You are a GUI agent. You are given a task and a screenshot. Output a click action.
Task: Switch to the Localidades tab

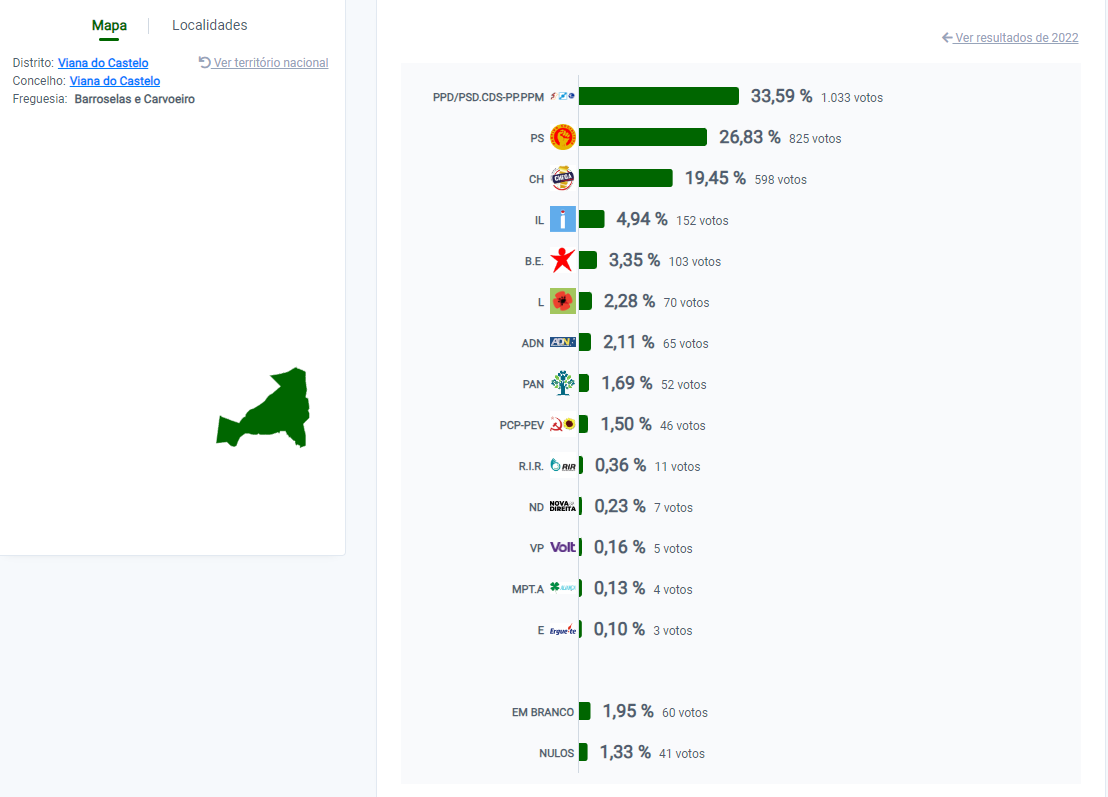(x=210, y=25)
